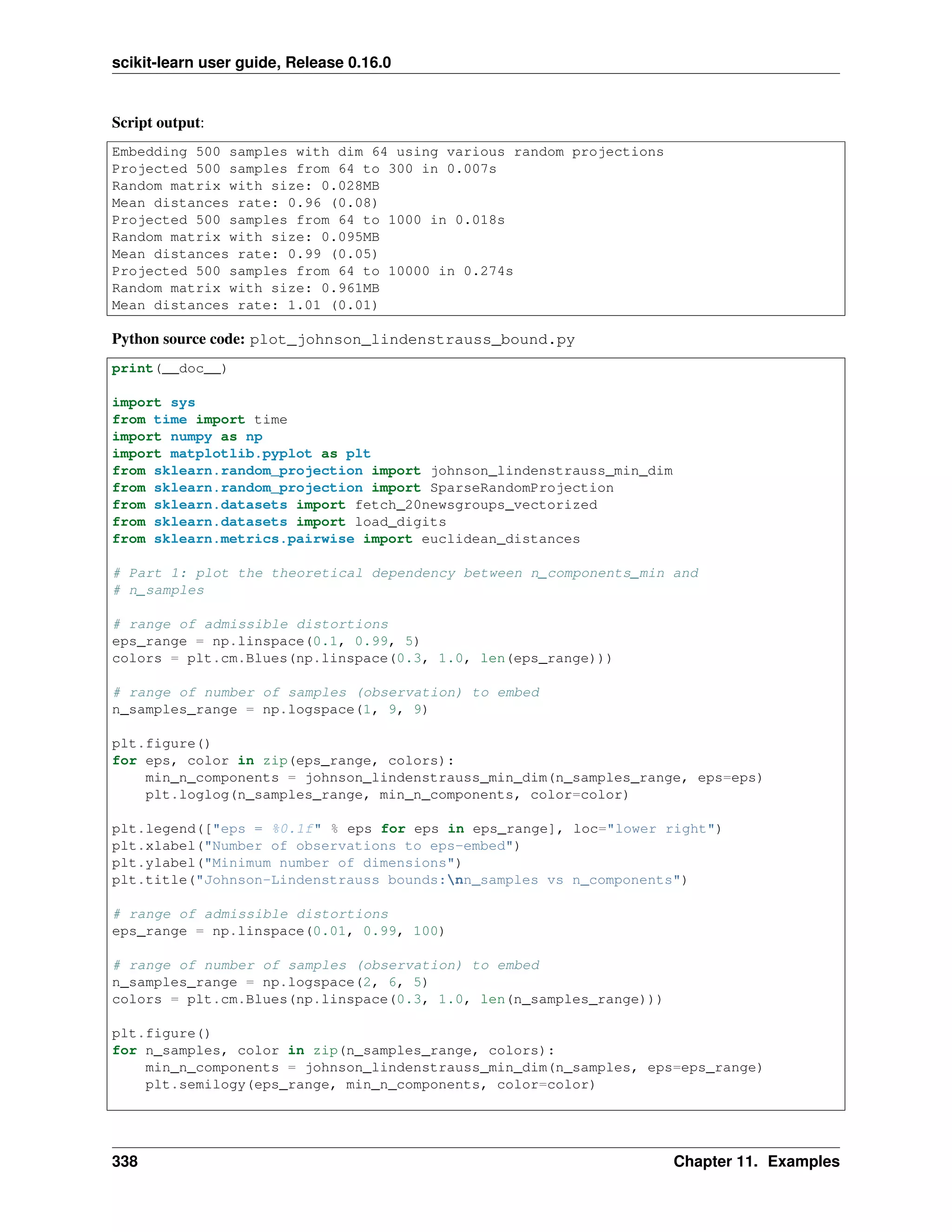Click the 'plt.semilogy' code line
The image size is (952, 1232).
click(x=370, y=1085)
